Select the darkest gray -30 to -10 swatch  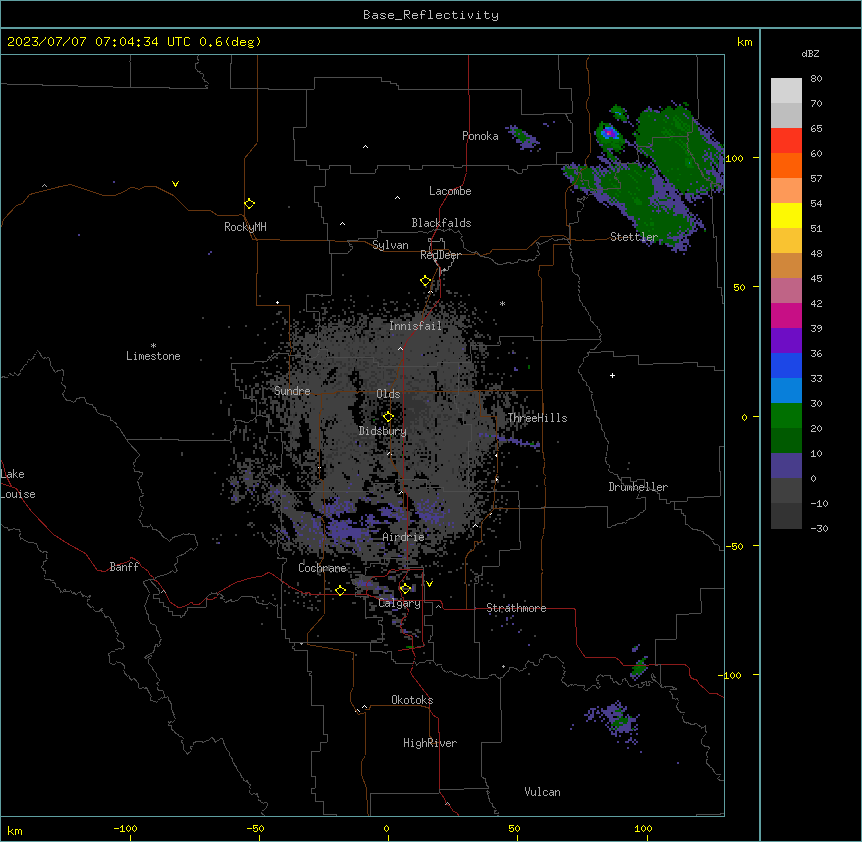coord(786,516)
